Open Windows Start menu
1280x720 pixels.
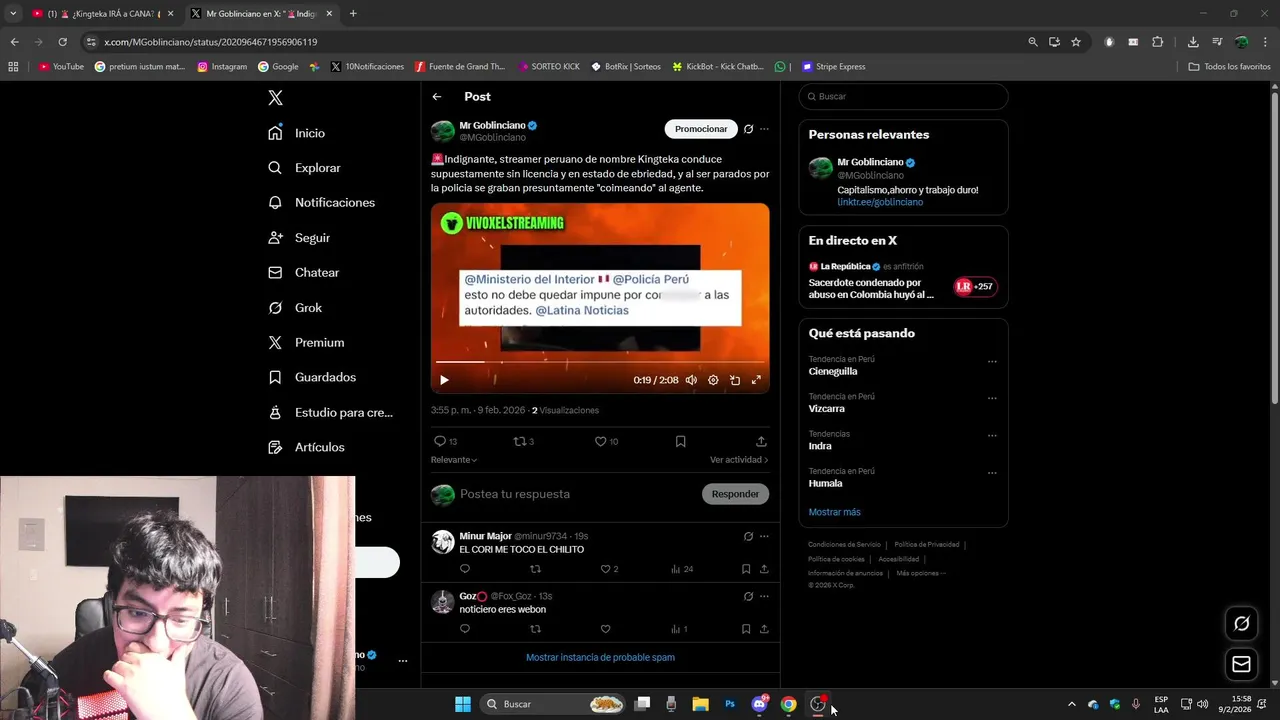click(x=463, y=704)
